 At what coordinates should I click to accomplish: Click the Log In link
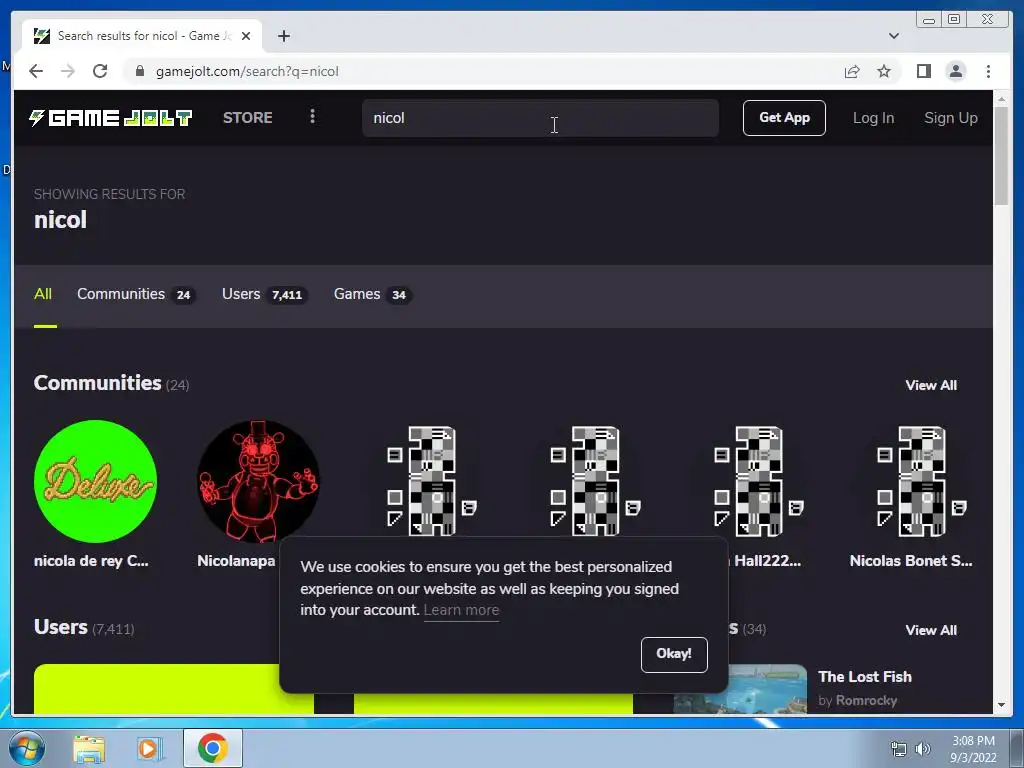873,118
